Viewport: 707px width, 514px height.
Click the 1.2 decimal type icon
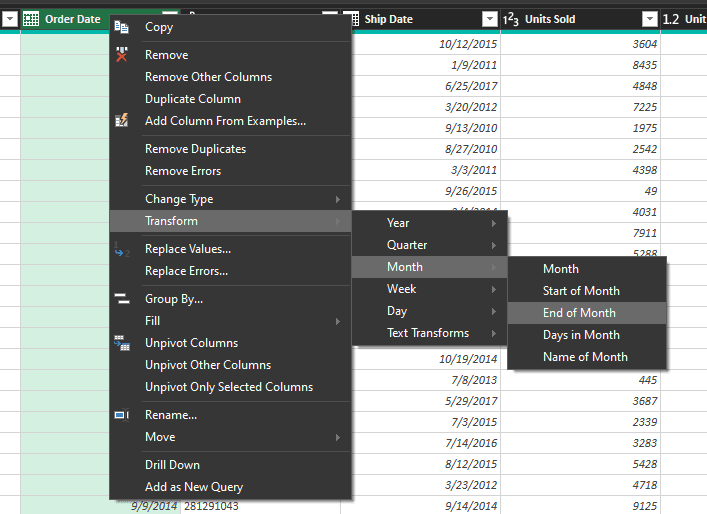click(670, 19)
